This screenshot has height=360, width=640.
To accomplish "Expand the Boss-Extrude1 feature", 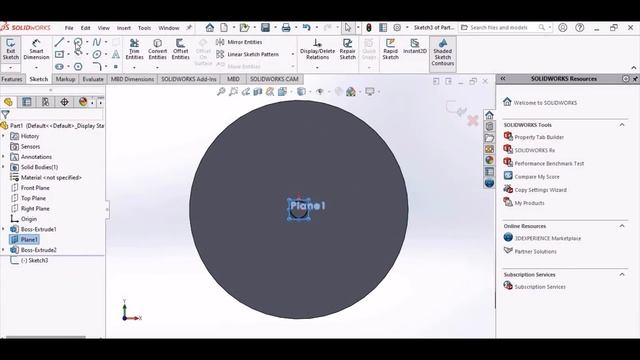I will (x=4, y=229).
